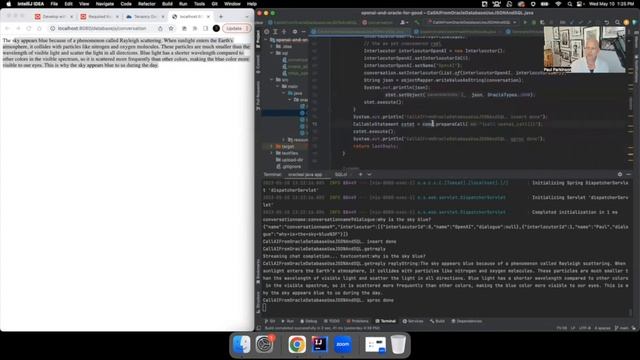
Task: Open the Services tool window button
Action: 413,321
